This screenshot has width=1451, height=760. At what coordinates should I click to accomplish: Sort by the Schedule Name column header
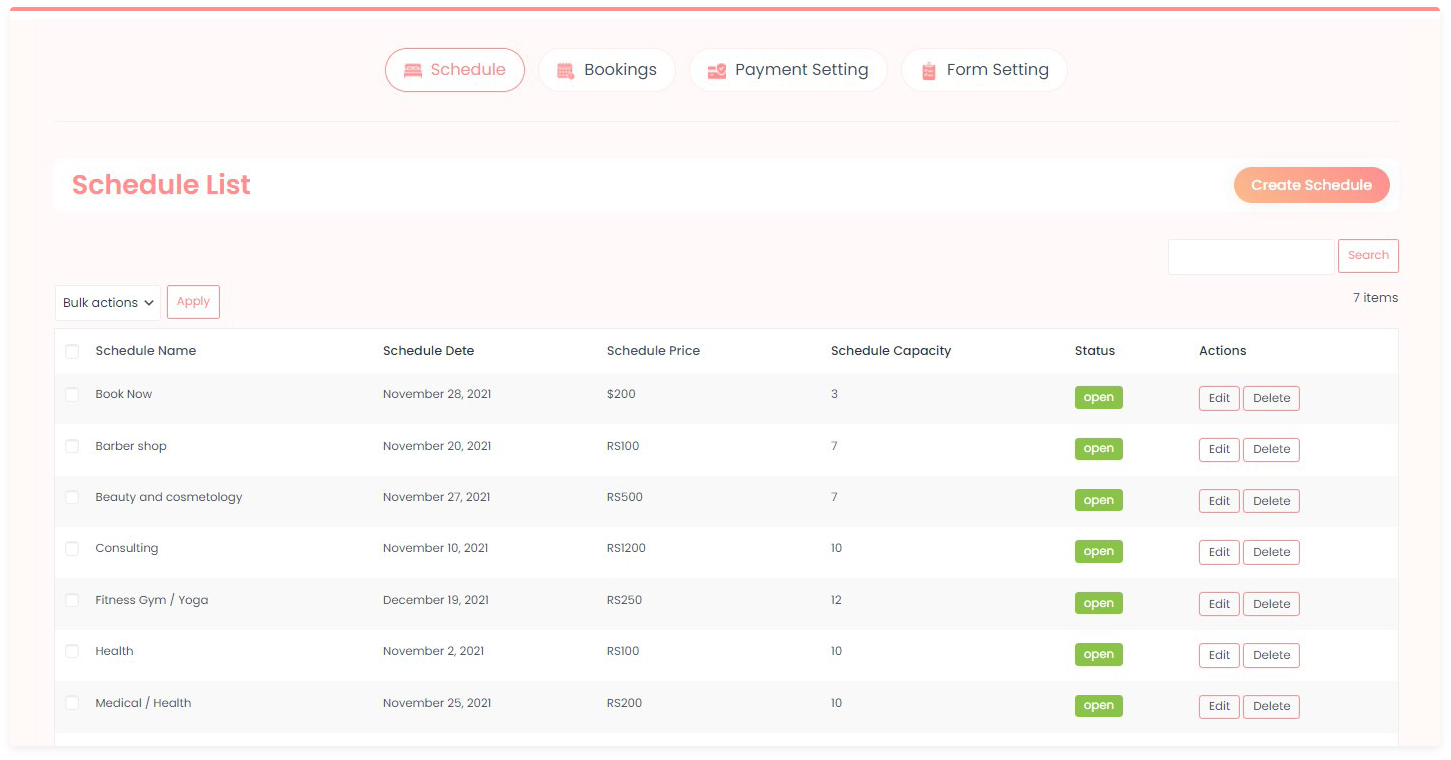146,351
